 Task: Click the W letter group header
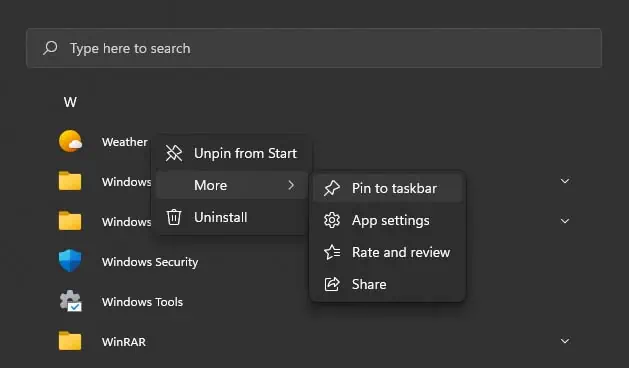point(70,102)
